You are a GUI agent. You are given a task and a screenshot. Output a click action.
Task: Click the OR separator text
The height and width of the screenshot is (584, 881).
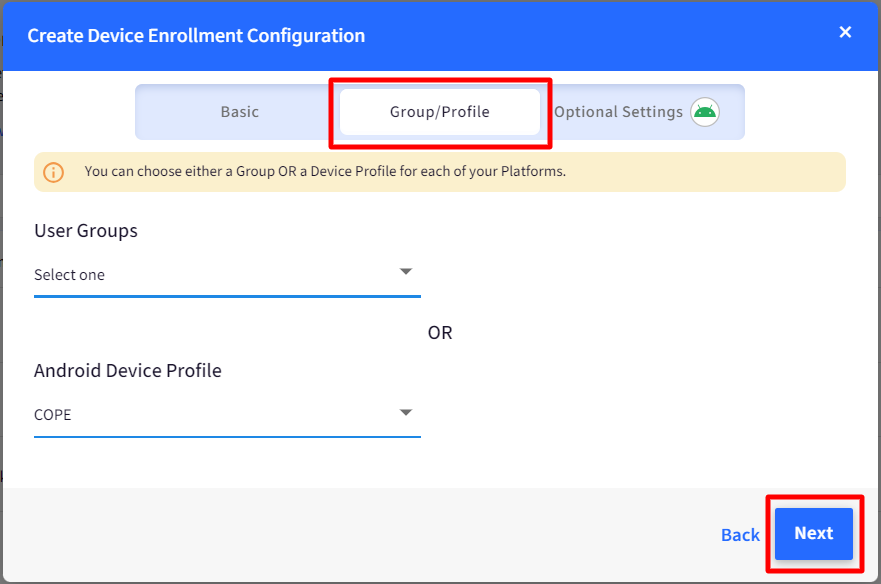coord(440,333)
